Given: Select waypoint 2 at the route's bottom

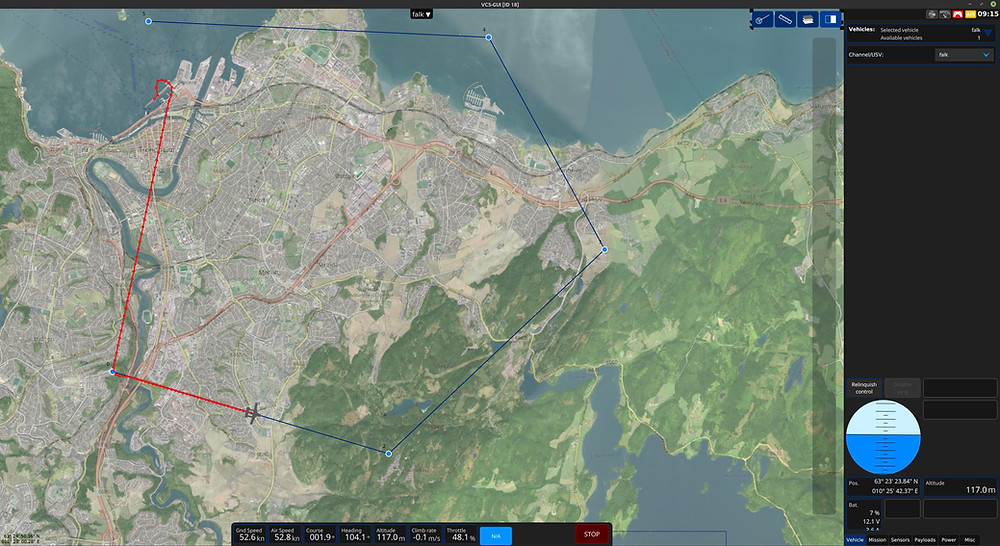Looking at the screenshot, I should [x=388, y=453].
